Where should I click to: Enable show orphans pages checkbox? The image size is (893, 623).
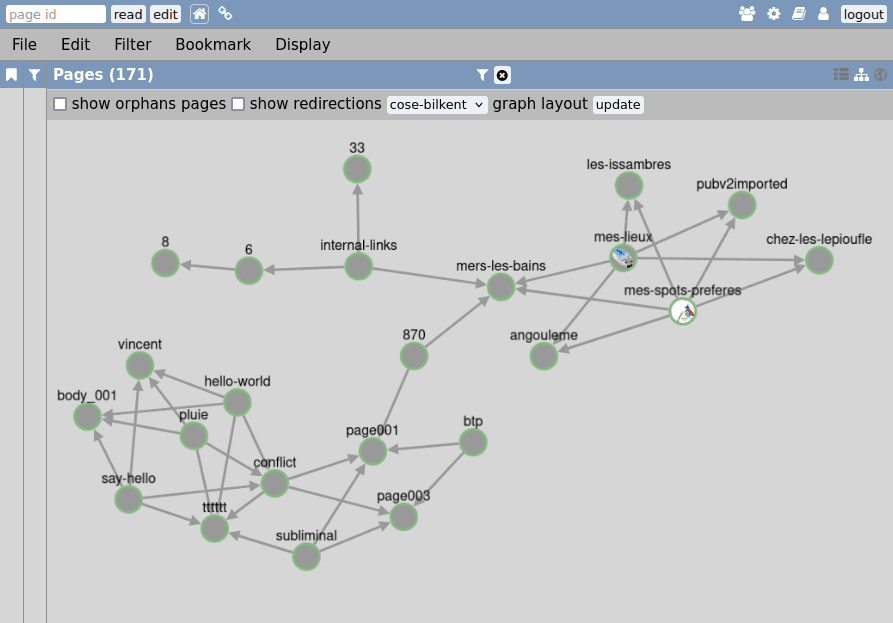coord(60,104)
